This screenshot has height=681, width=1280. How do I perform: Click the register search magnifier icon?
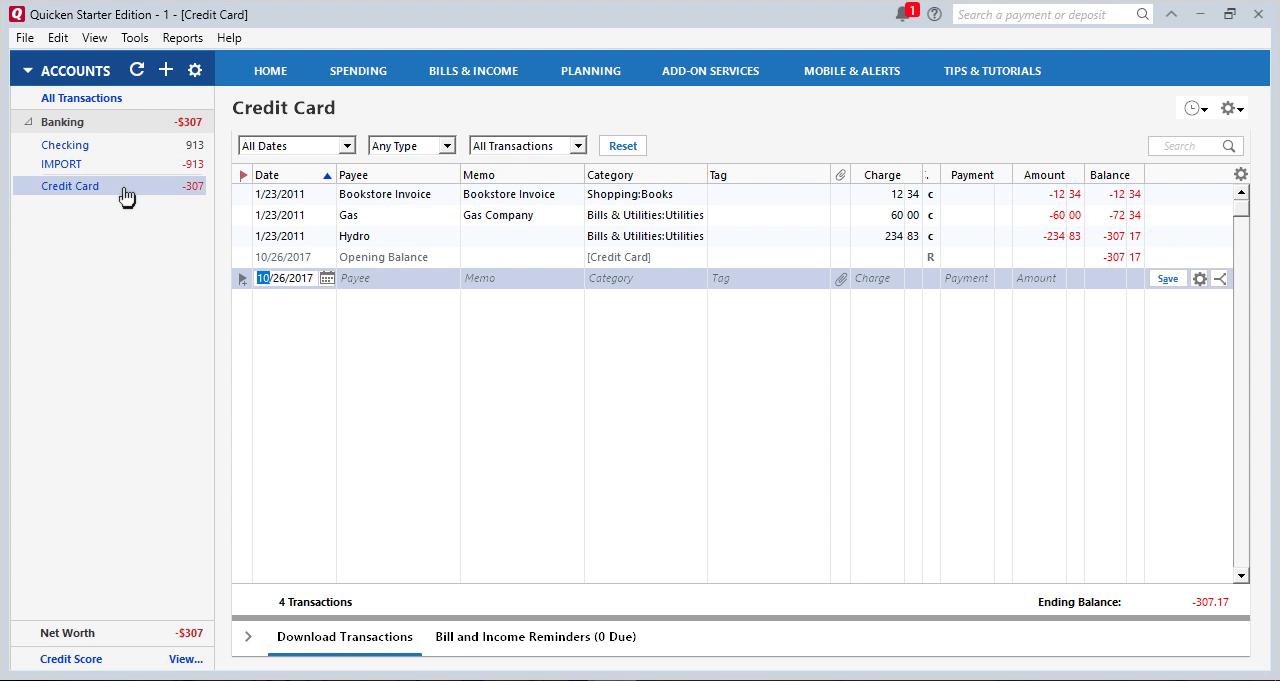pyautogui.click(x=1229, y=146)
